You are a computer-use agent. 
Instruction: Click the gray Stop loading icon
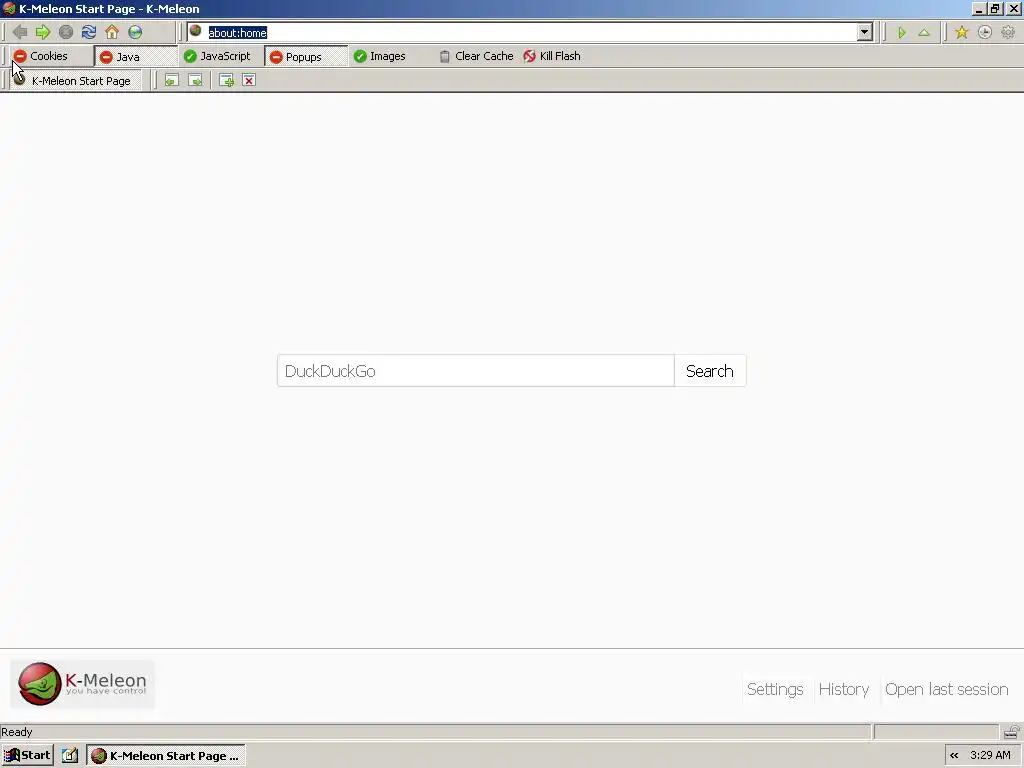(x=66, y=32)
